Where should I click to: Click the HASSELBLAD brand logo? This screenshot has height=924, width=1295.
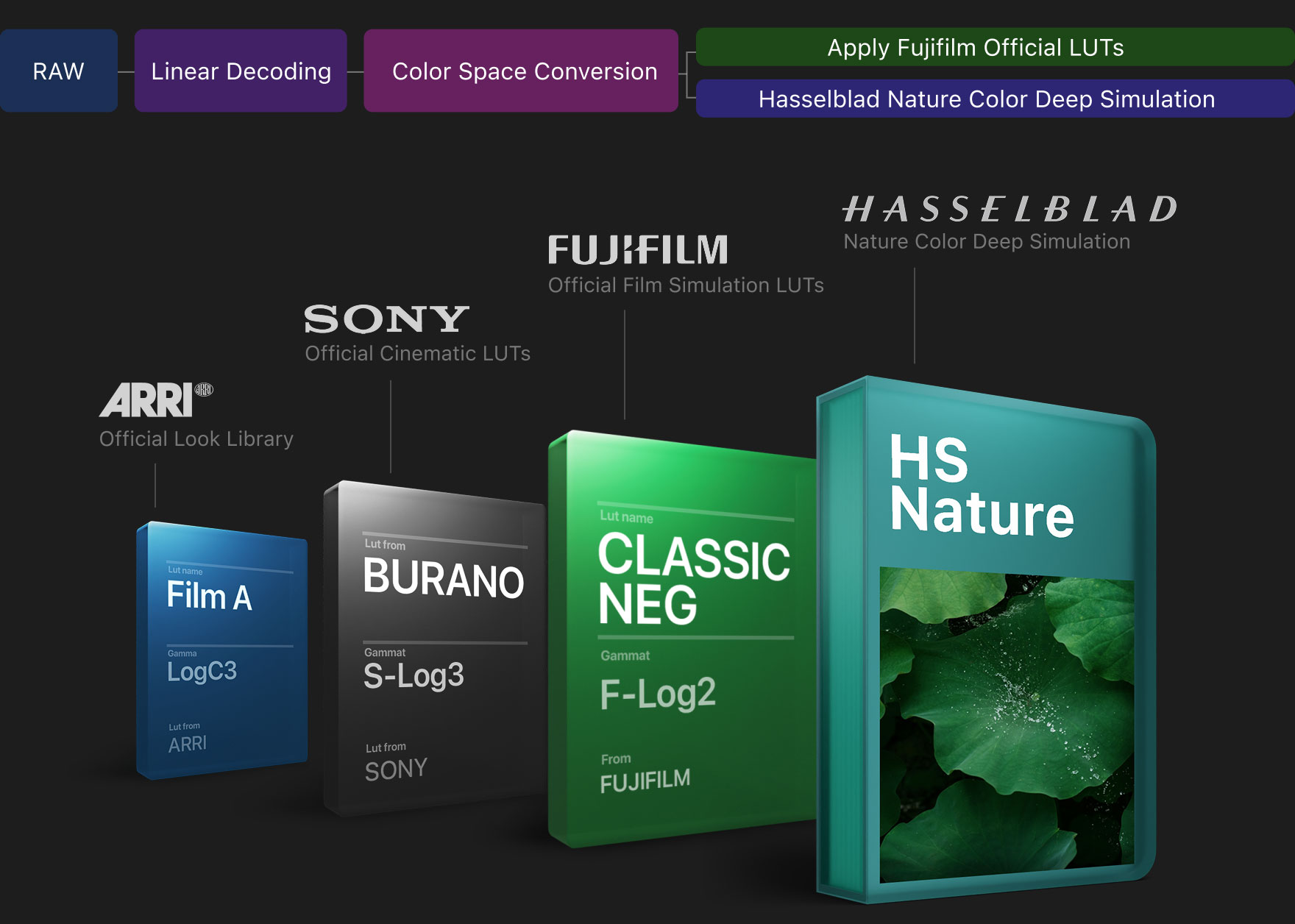pyautogui.click(x=1010, y=209)
